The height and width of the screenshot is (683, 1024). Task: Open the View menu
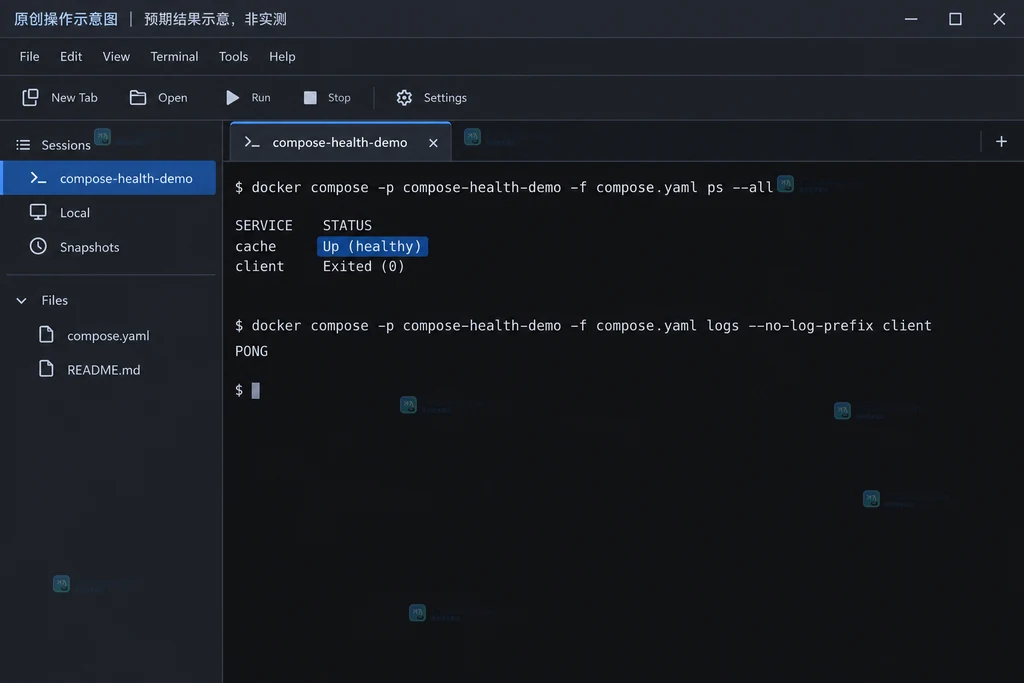(116, 56)
